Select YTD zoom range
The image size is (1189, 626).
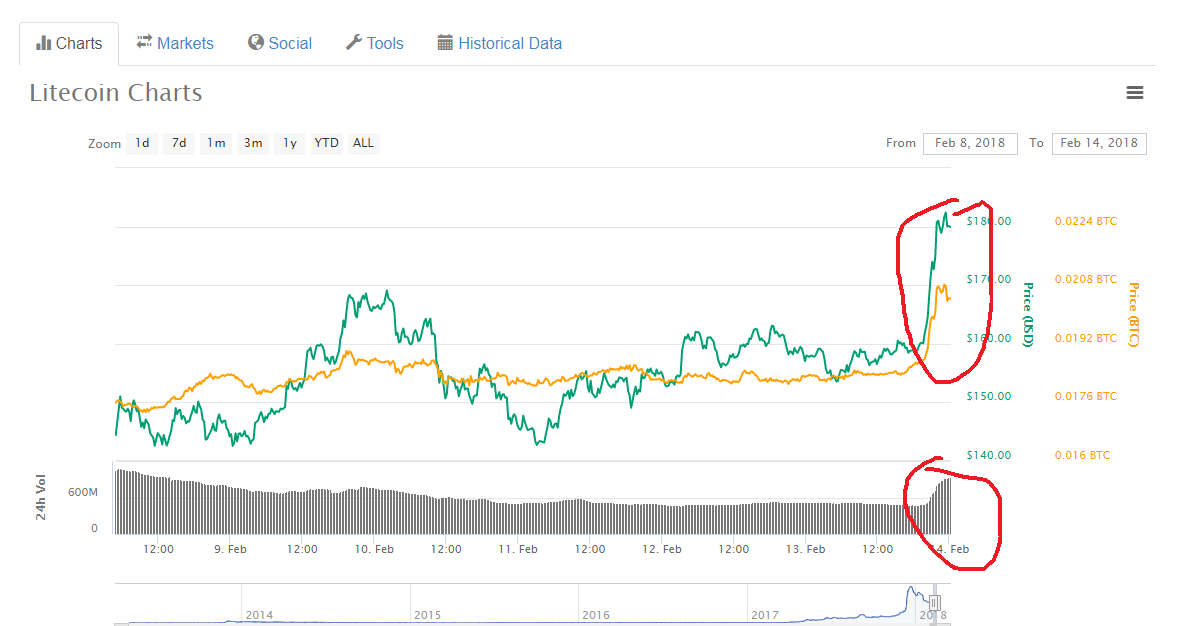[x=327, y=143]
